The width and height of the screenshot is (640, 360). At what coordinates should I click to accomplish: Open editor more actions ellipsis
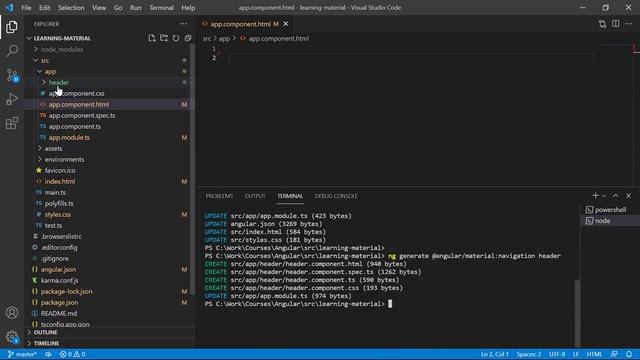pyautogui.click(x=629, y=24)
